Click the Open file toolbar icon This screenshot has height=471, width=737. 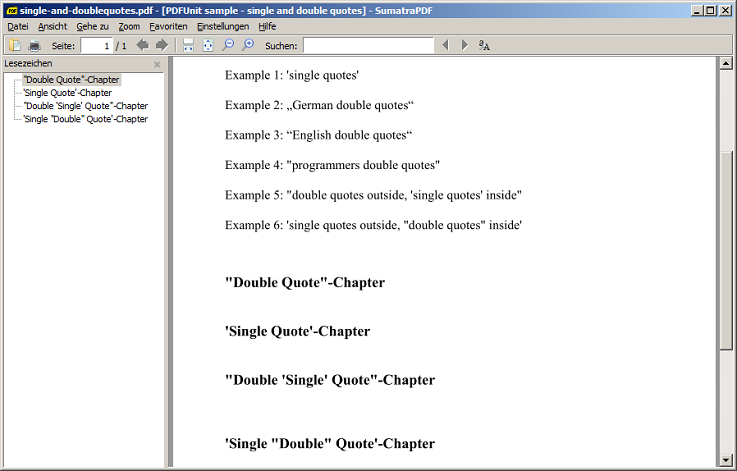(15, 45)
